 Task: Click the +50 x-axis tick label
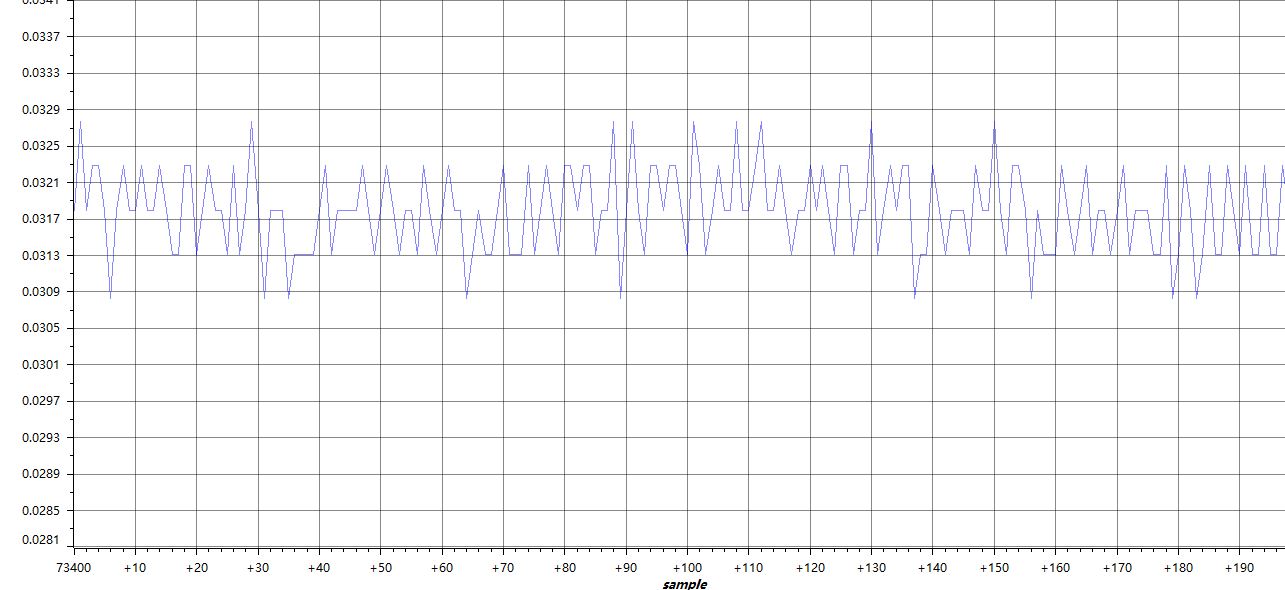[381, 567]
